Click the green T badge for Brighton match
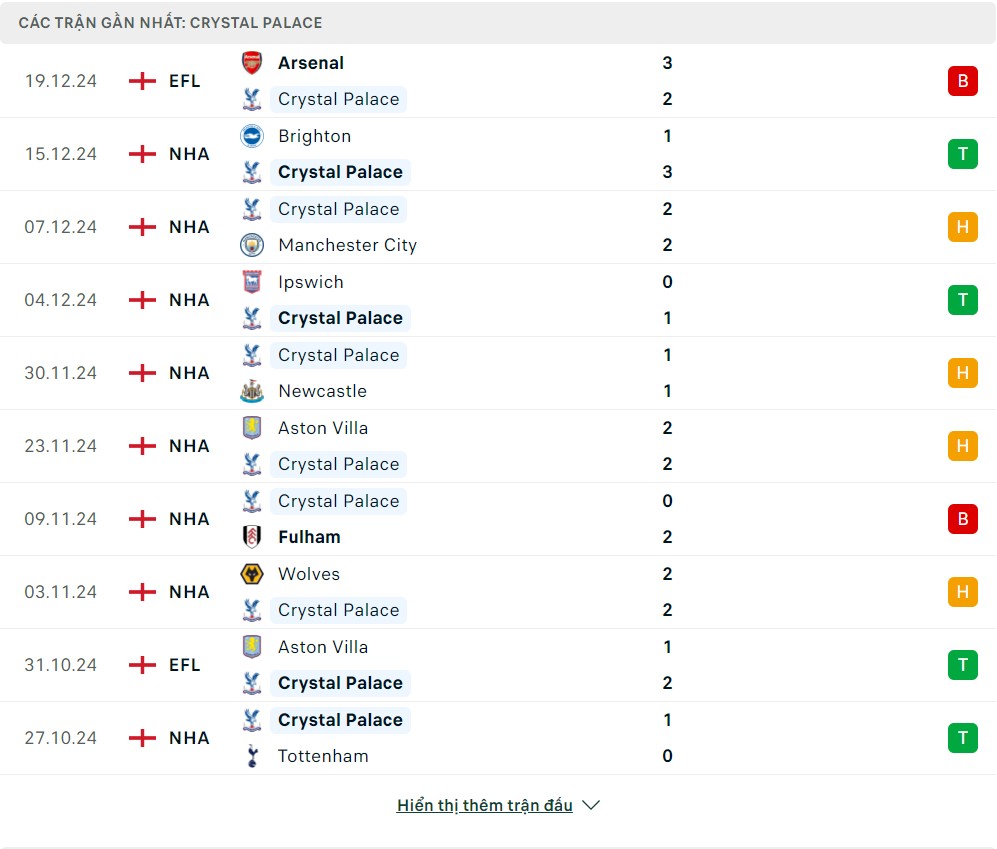 (x=962, y=154)
